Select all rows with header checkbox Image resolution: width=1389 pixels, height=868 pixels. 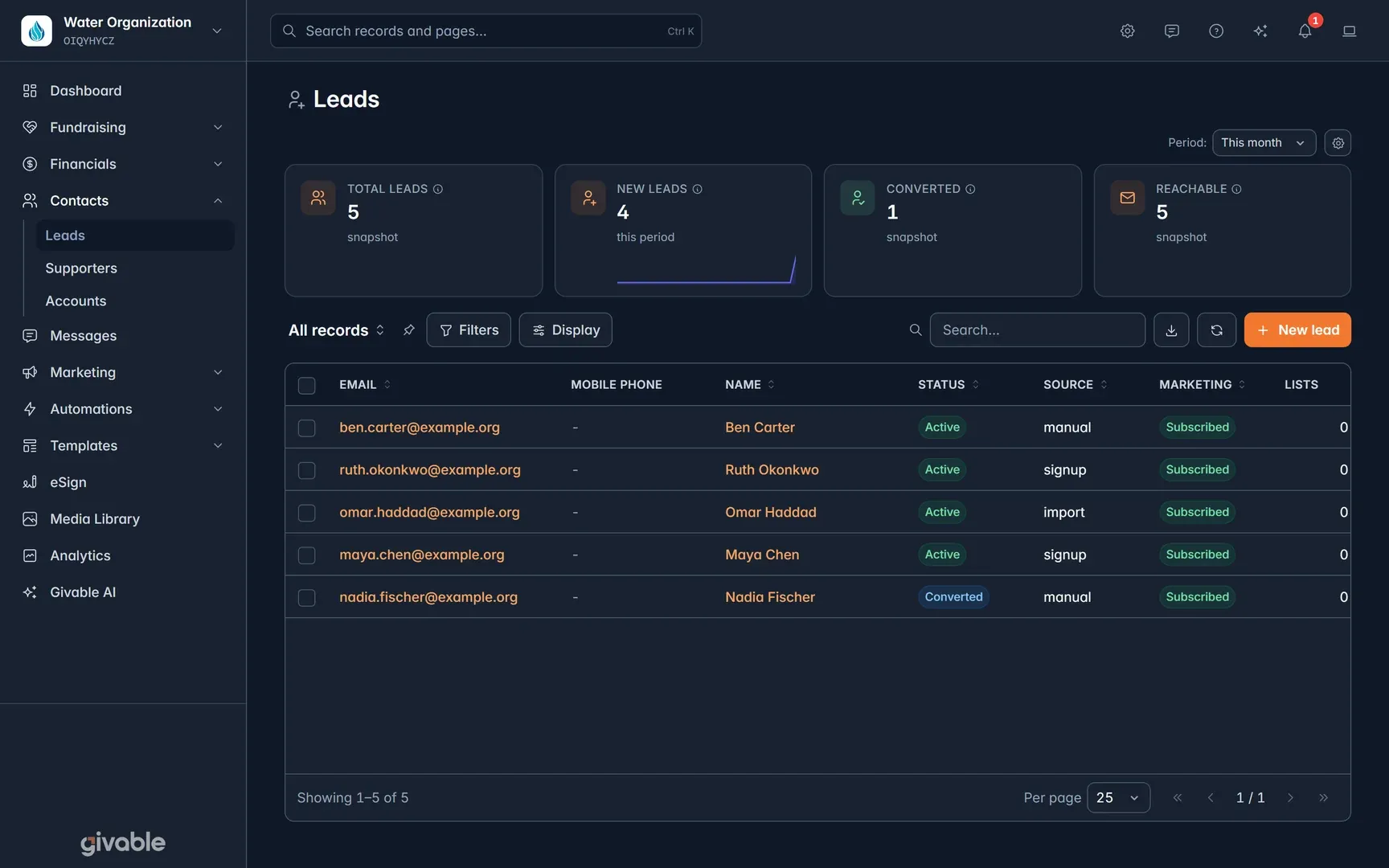click(306, 385)
